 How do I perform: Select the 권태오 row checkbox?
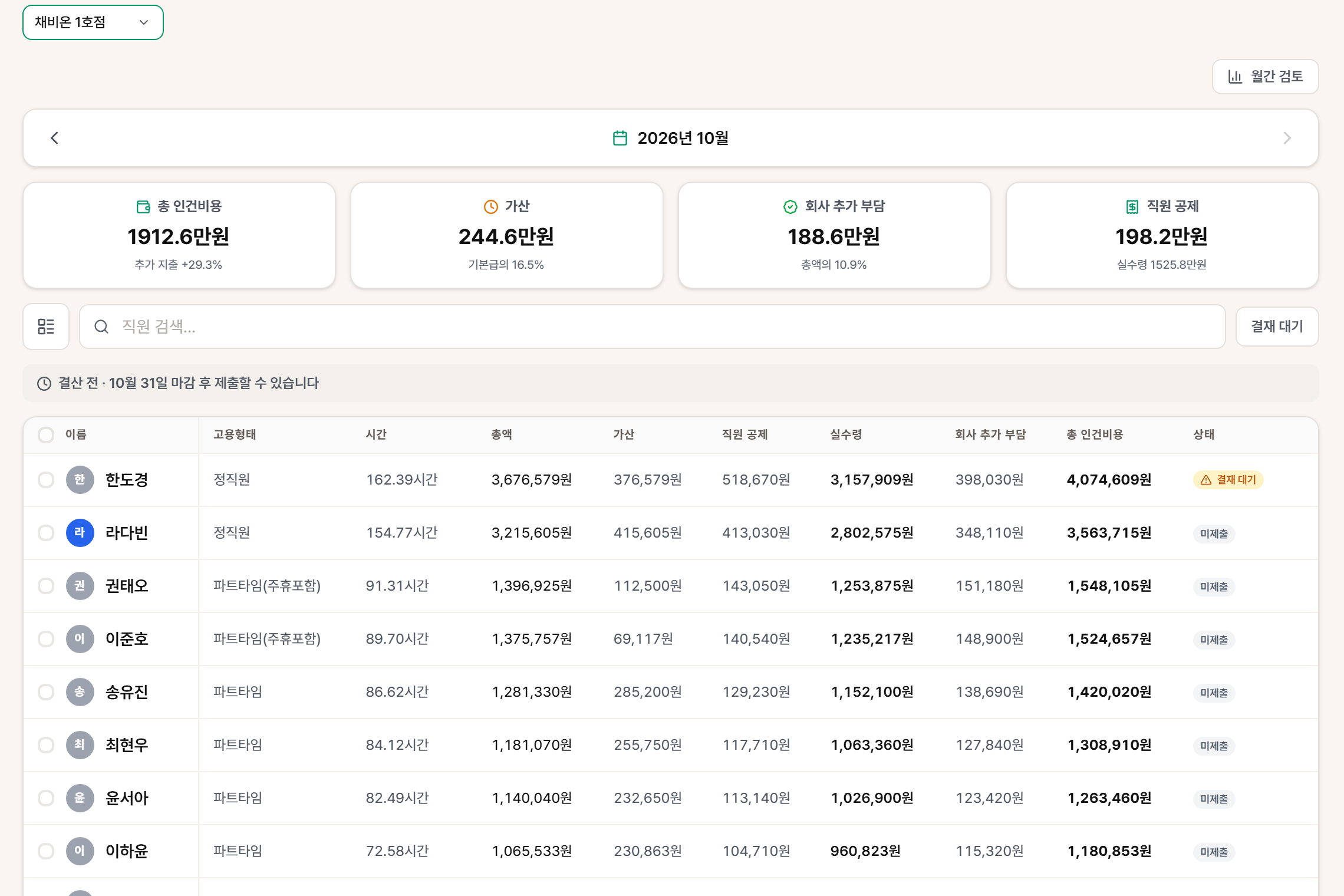point(46,586)
